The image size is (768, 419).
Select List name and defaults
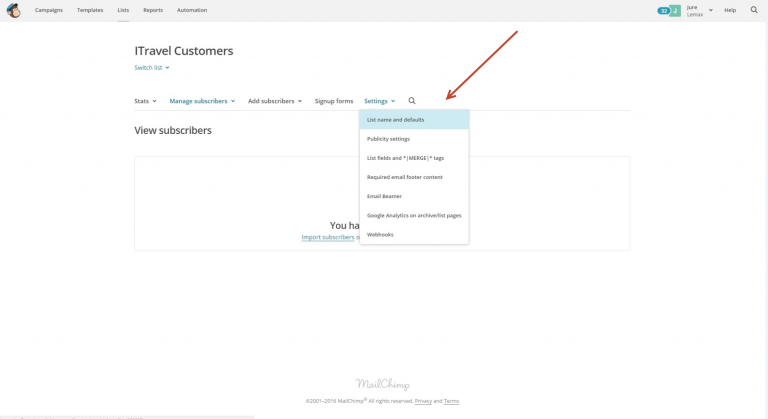pos(414,120)
